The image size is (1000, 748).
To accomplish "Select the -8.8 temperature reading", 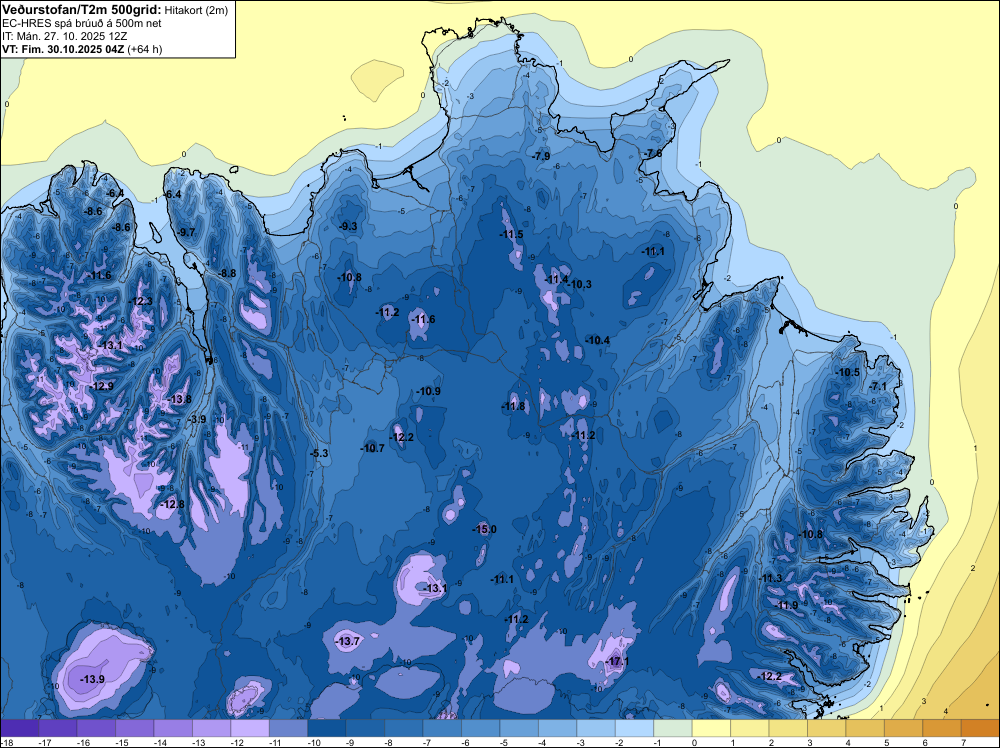I will (x=227, y=273).
